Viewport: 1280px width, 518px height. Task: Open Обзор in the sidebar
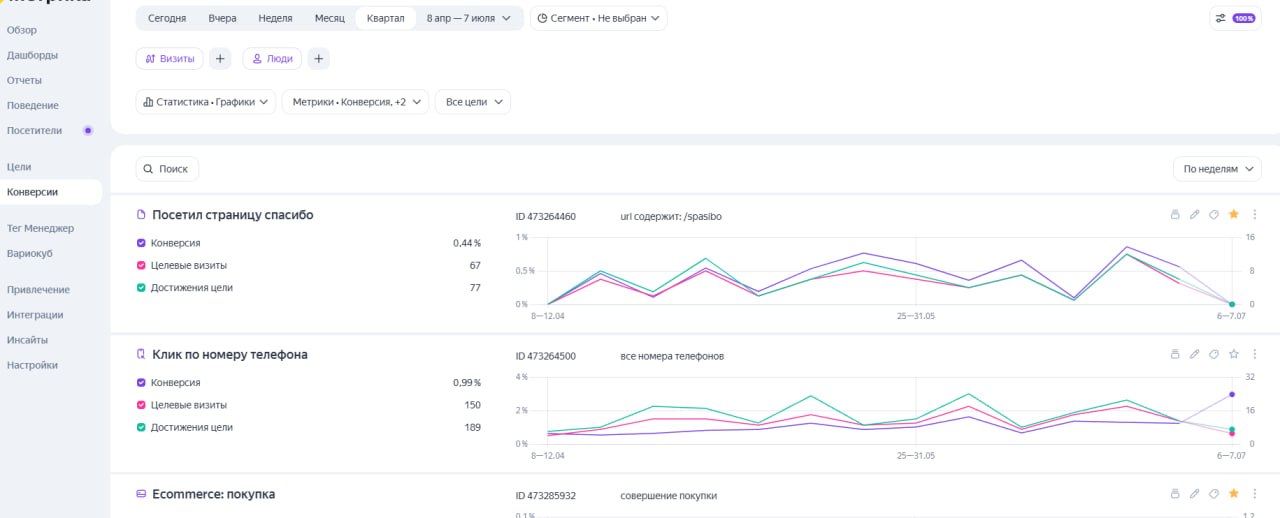[22, 30]
